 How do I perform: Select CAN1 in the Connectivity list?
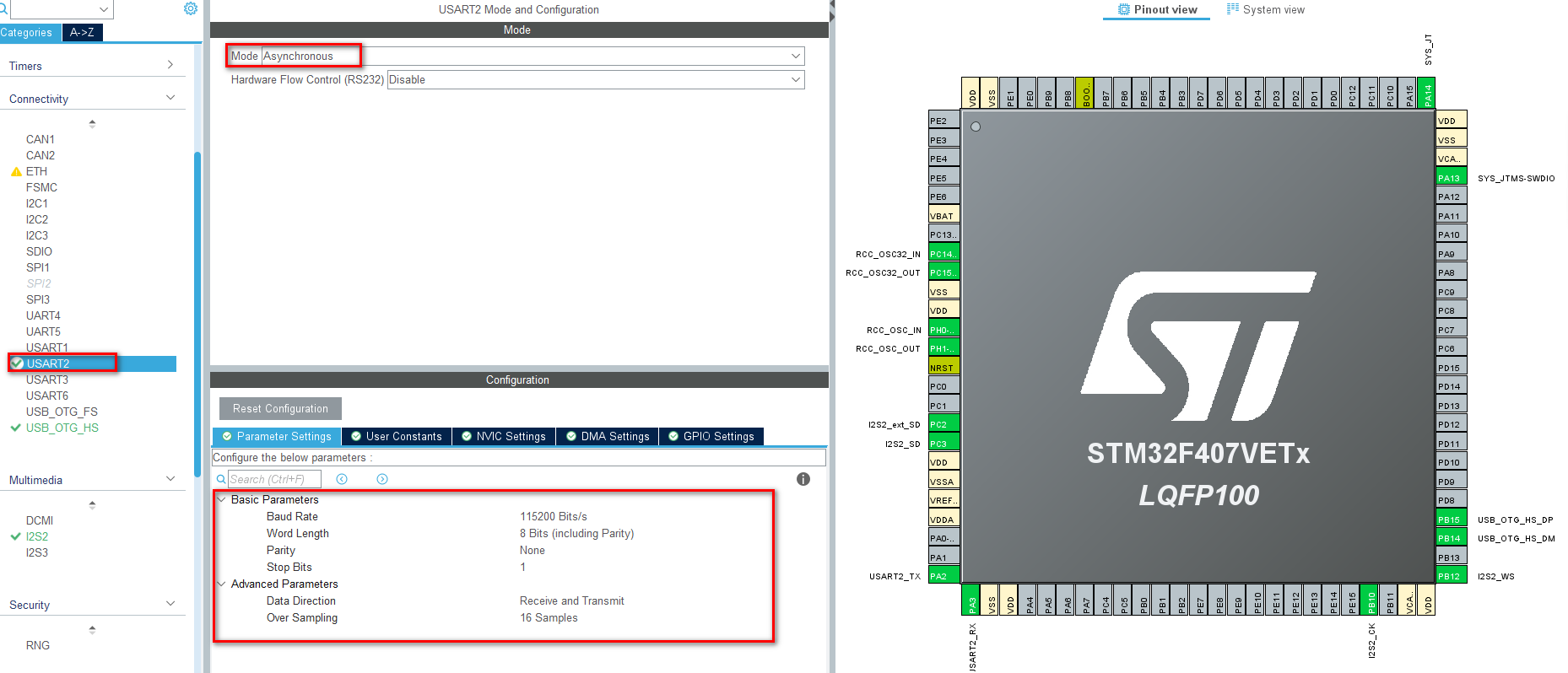point(41,139)
